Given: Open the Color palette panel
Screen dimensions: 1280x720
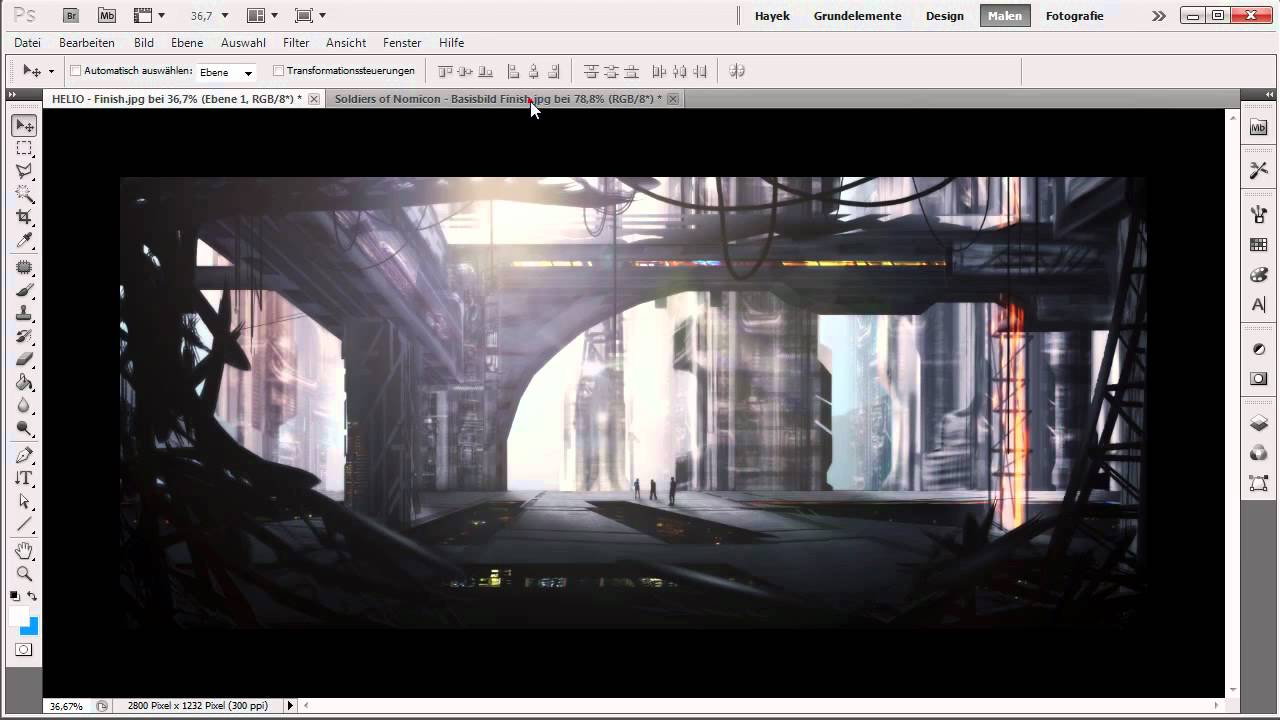Looking at the screenshot, I should 1259,275.
